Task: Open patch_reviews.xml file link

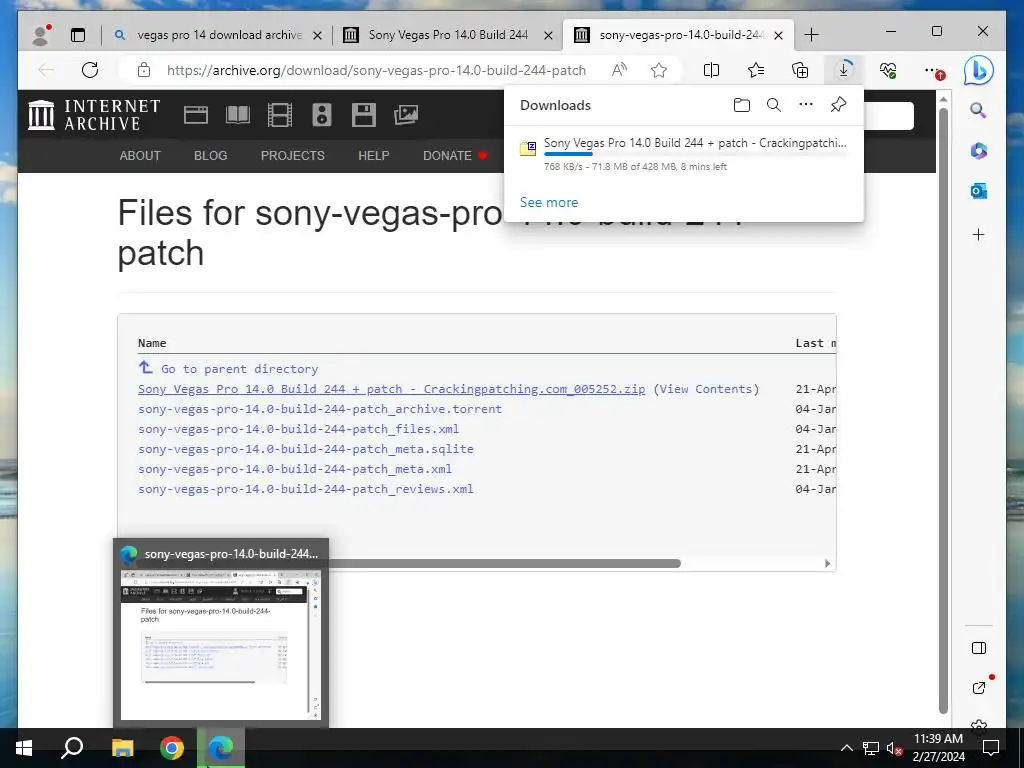Action: tap(306, 489)
